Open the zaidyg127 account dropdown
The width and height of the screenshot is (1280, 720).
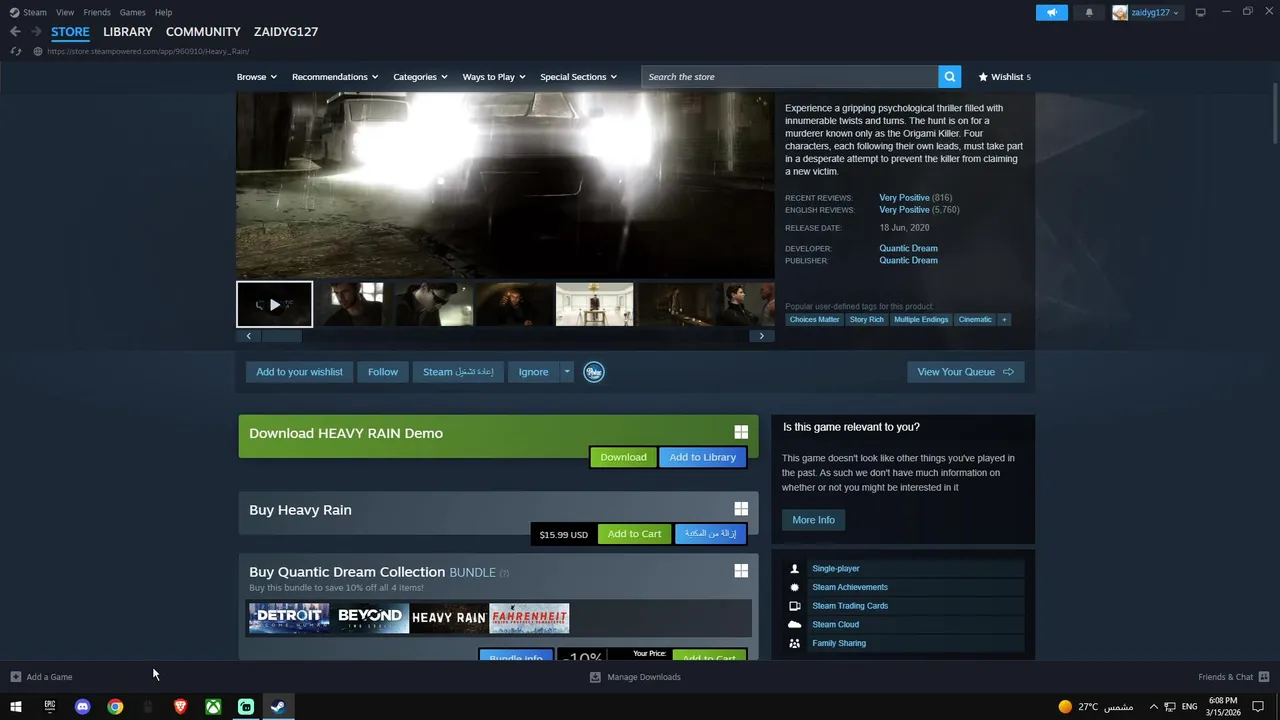coord(1146,12)
